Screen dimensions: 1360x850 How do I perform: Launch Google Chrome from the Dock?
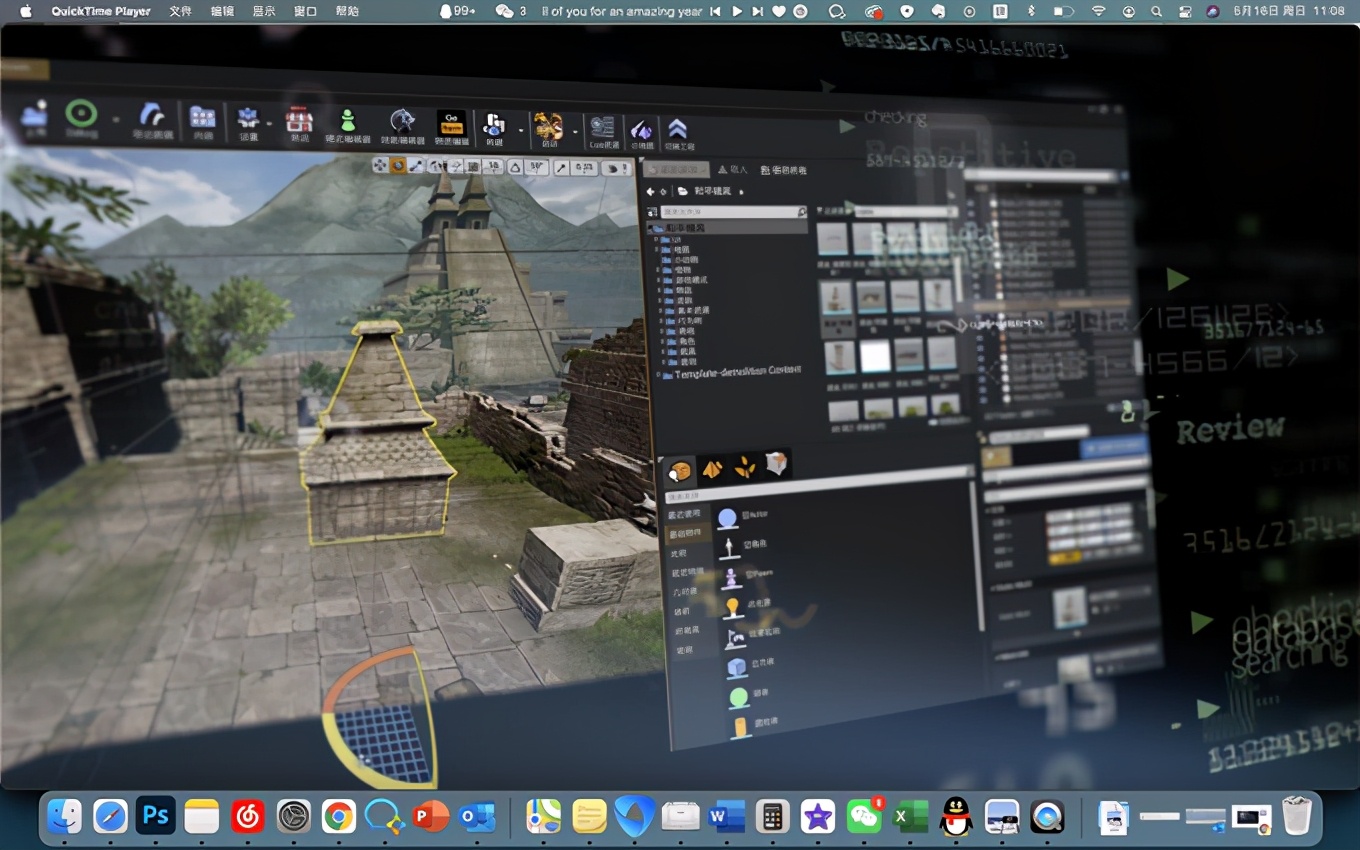click(339, 816)
